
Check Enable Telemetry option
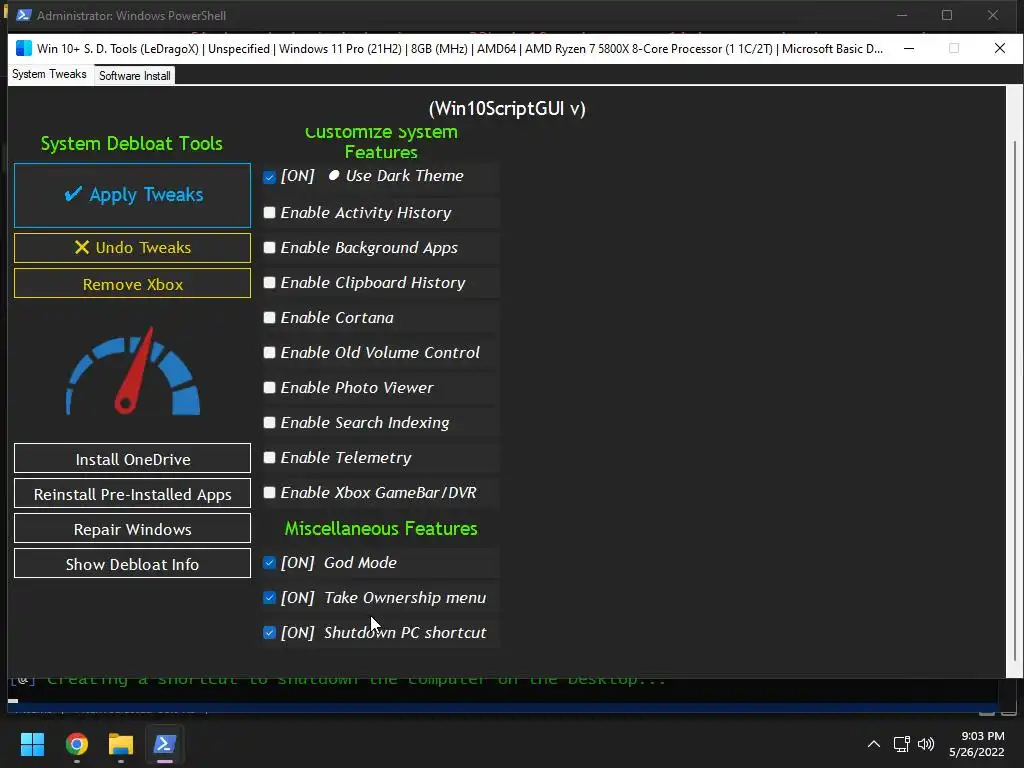point(269,457)
